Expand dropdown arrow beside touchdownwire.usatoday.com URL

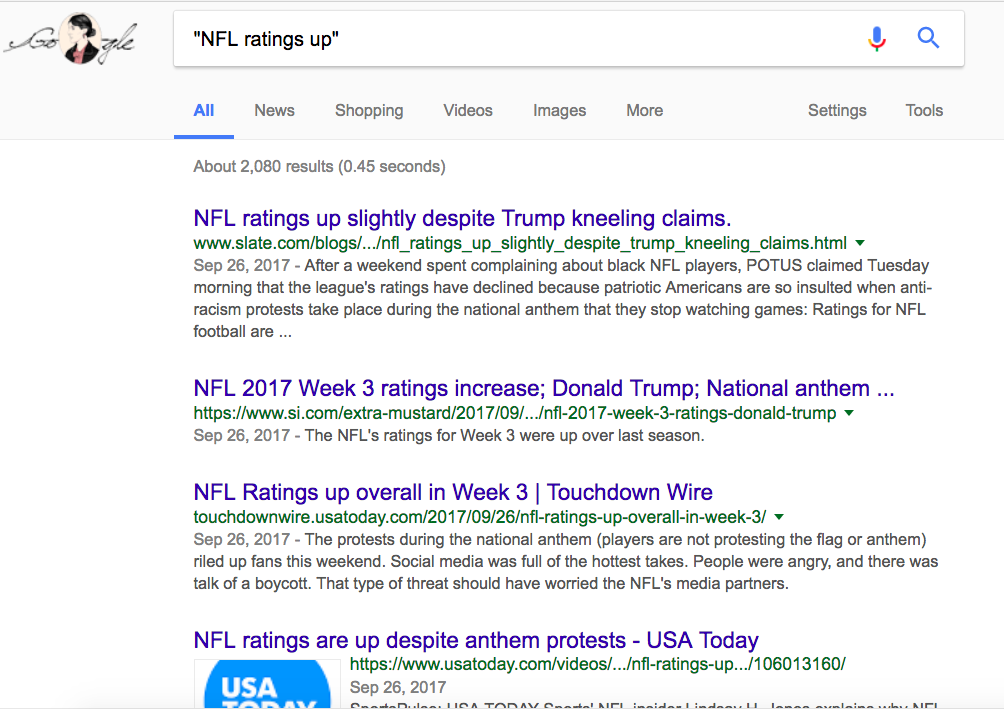click(x=779, y=517)
